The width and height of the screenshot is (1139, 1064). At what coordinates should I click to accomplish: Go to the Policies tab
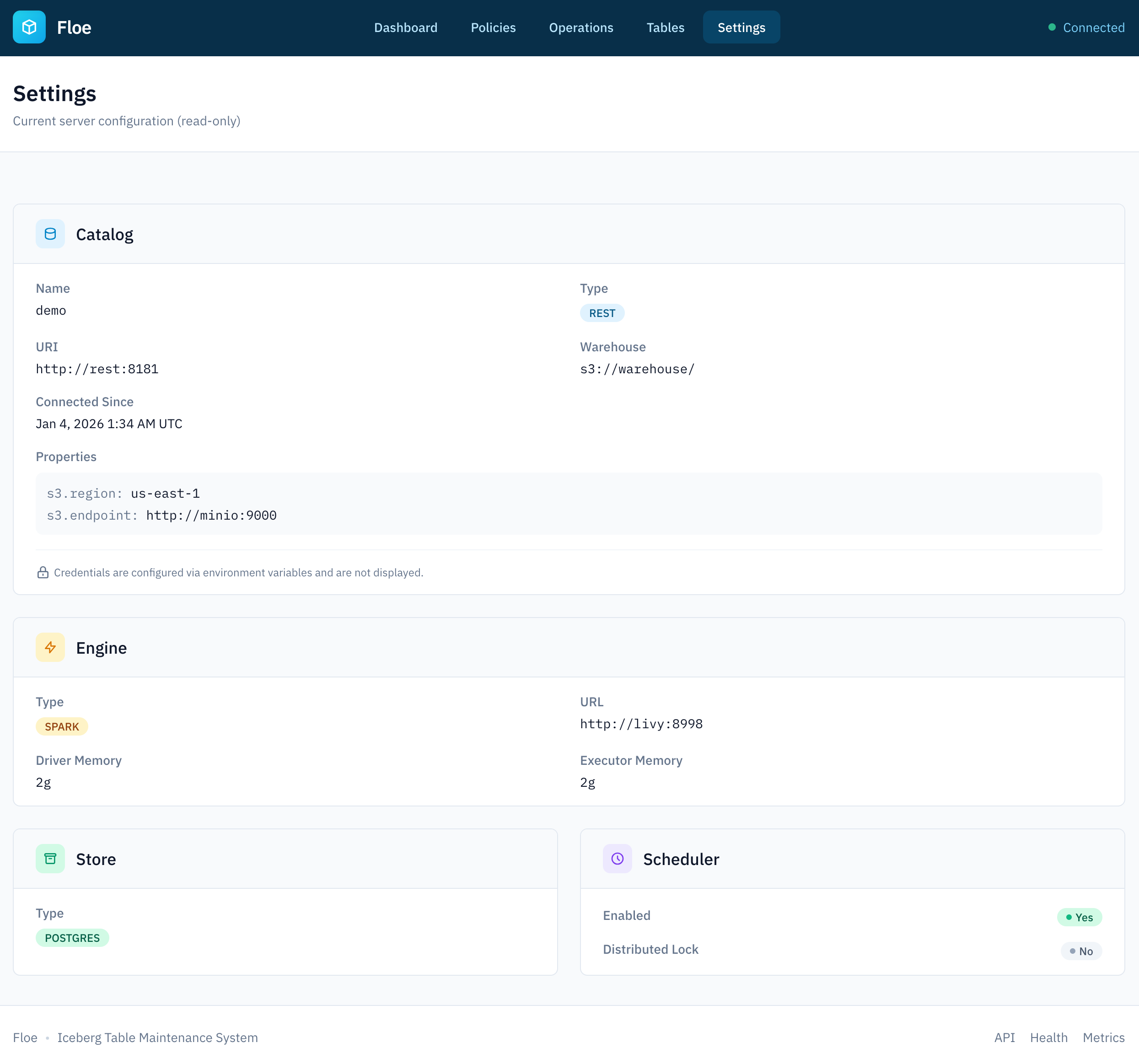[x=493, y=27]
